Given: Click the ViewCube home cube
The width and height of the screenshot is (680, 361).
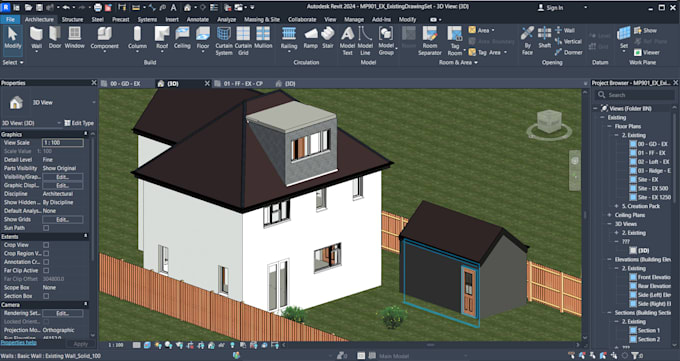Looking at the screenshot, I should (549, 121).
